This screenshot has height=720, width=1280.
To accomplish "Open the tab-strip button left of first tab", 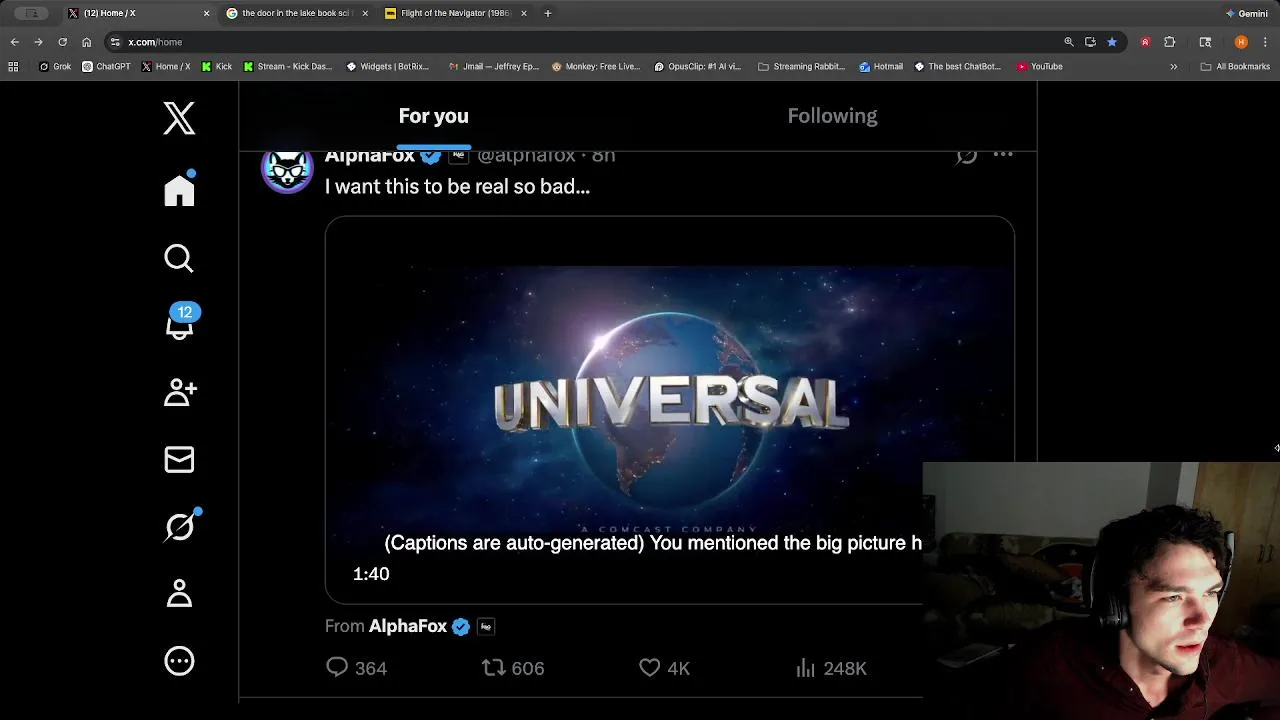I will point(32,13).
